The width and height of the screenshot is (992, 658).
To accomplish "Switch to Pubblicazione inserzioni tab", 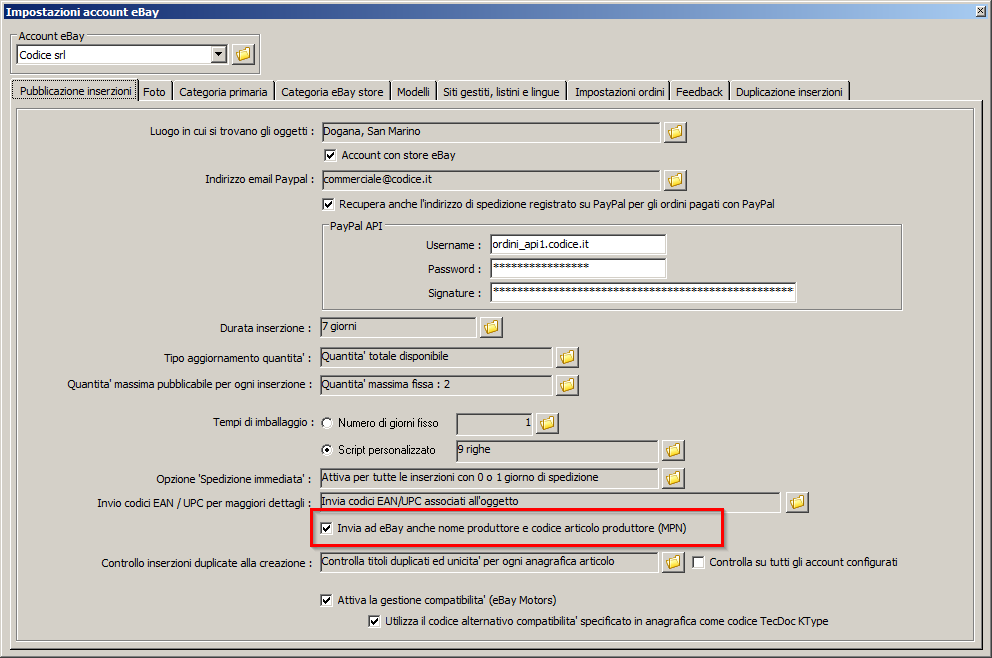I will pyautogui.click(x=75, y=91).
